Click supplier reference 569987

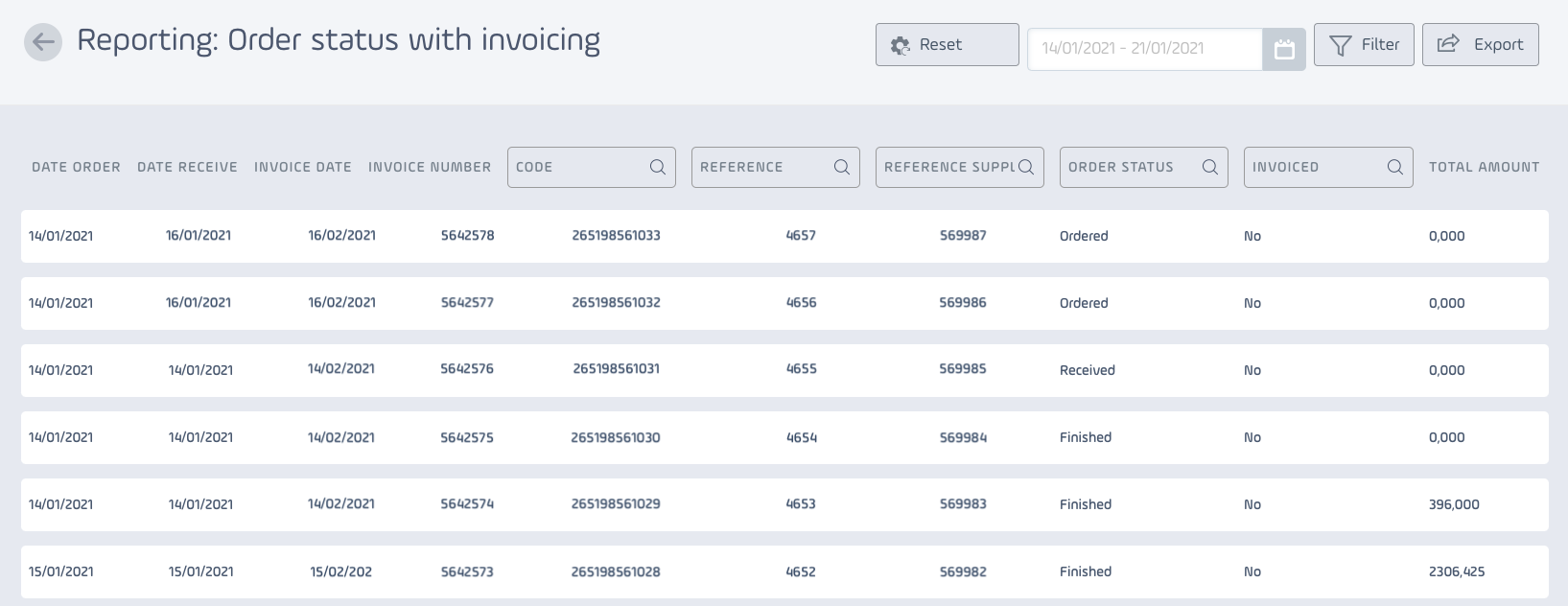point(963,236)
